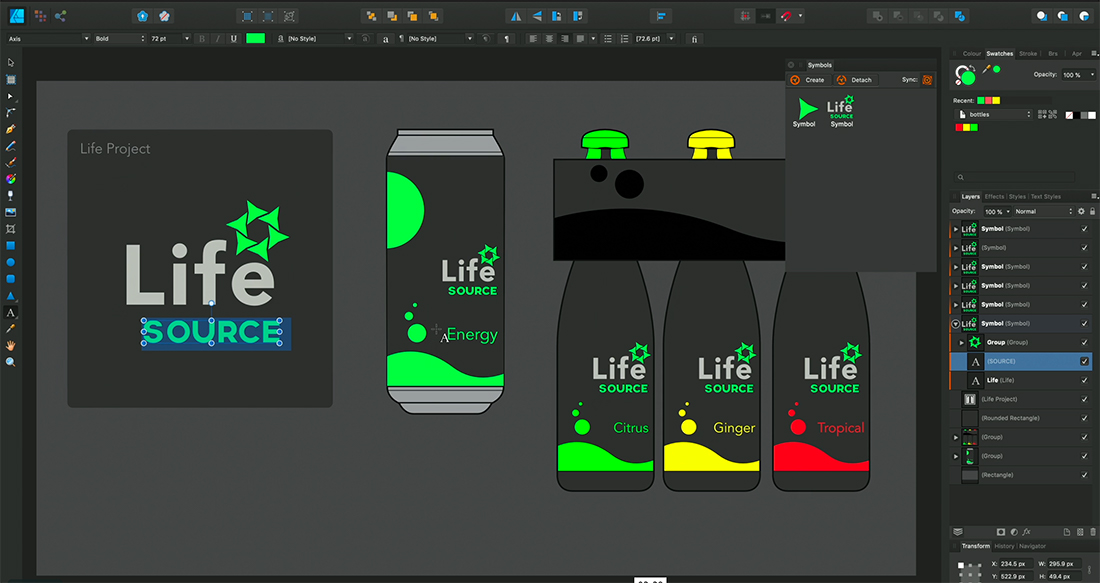The image size is (1100, 583).
Task: Select the Zoom tool
Action: point(11,363)
